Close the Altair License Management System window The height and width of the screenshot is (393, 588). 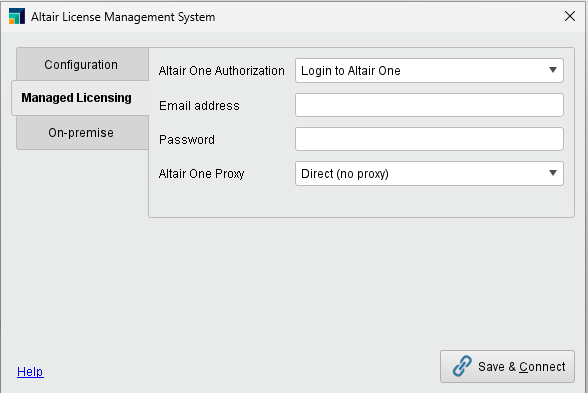[570, 16]
